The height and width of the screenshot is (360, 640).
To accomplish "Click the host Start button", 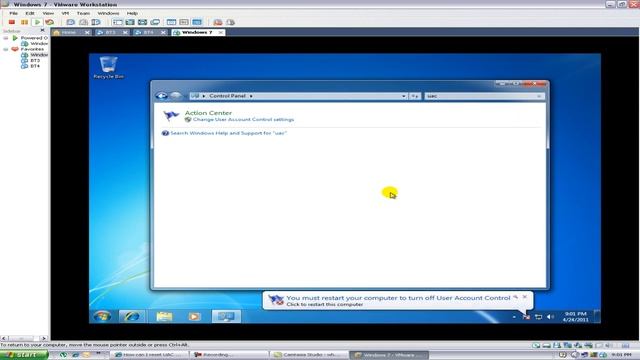I will pyautogui.click(x=24, y=355).
